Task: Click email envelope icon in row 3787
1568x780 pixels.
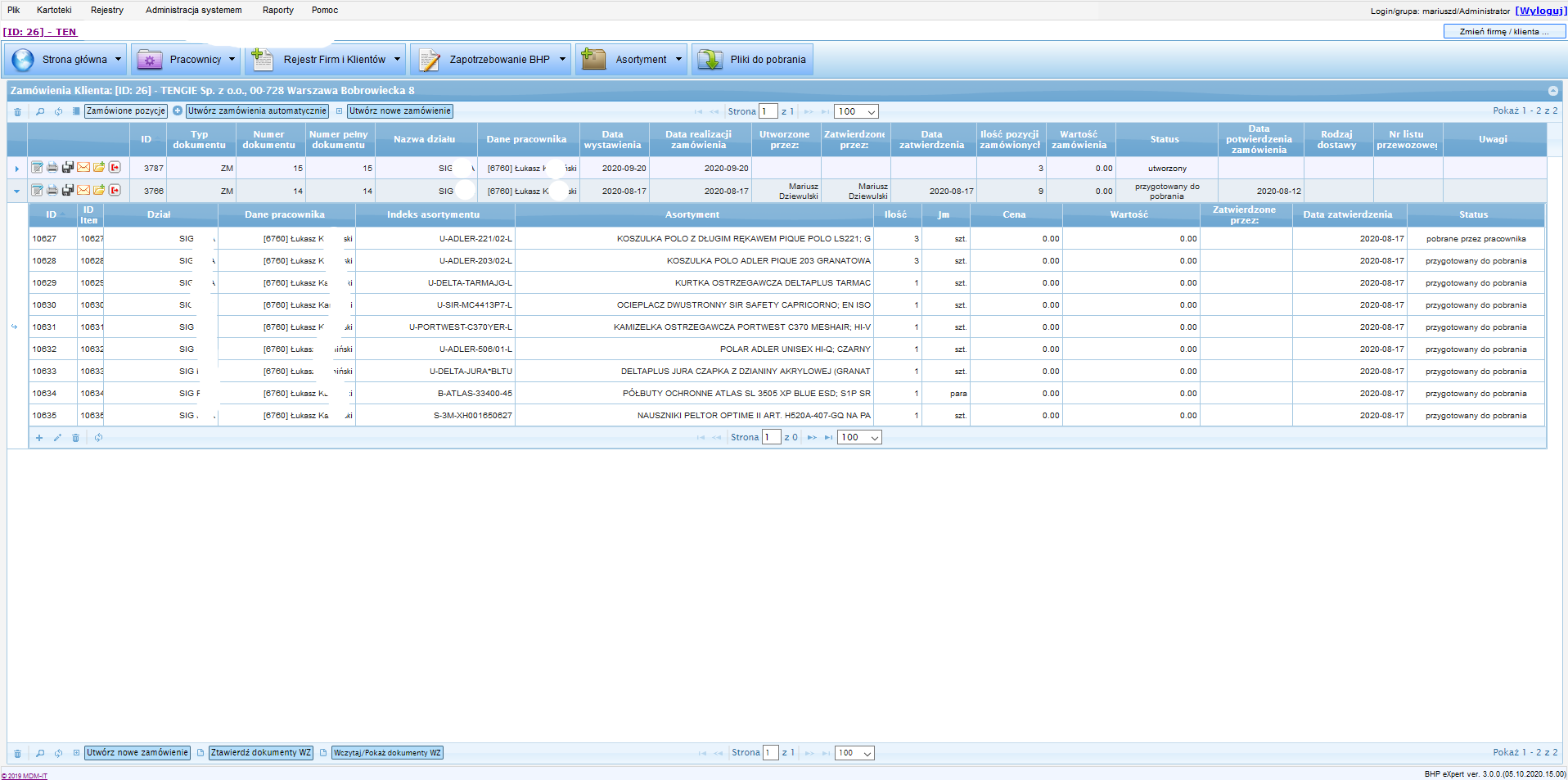Action: click(x=83, y=168)
